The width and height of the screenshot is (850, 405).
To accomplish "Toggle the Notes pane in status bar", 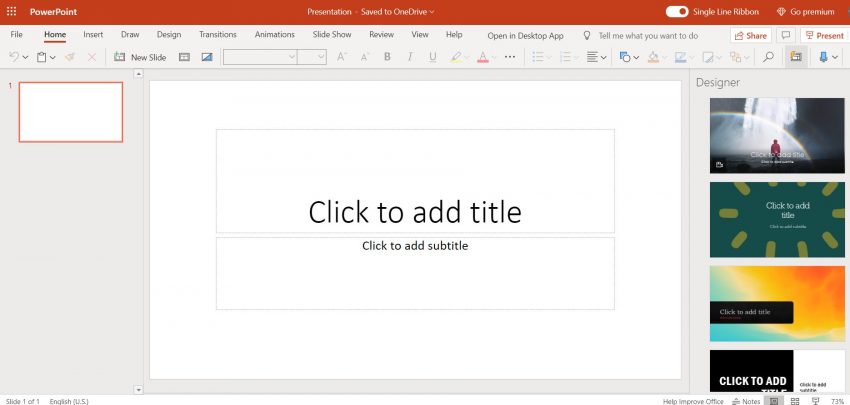I will tap(746, 401).
